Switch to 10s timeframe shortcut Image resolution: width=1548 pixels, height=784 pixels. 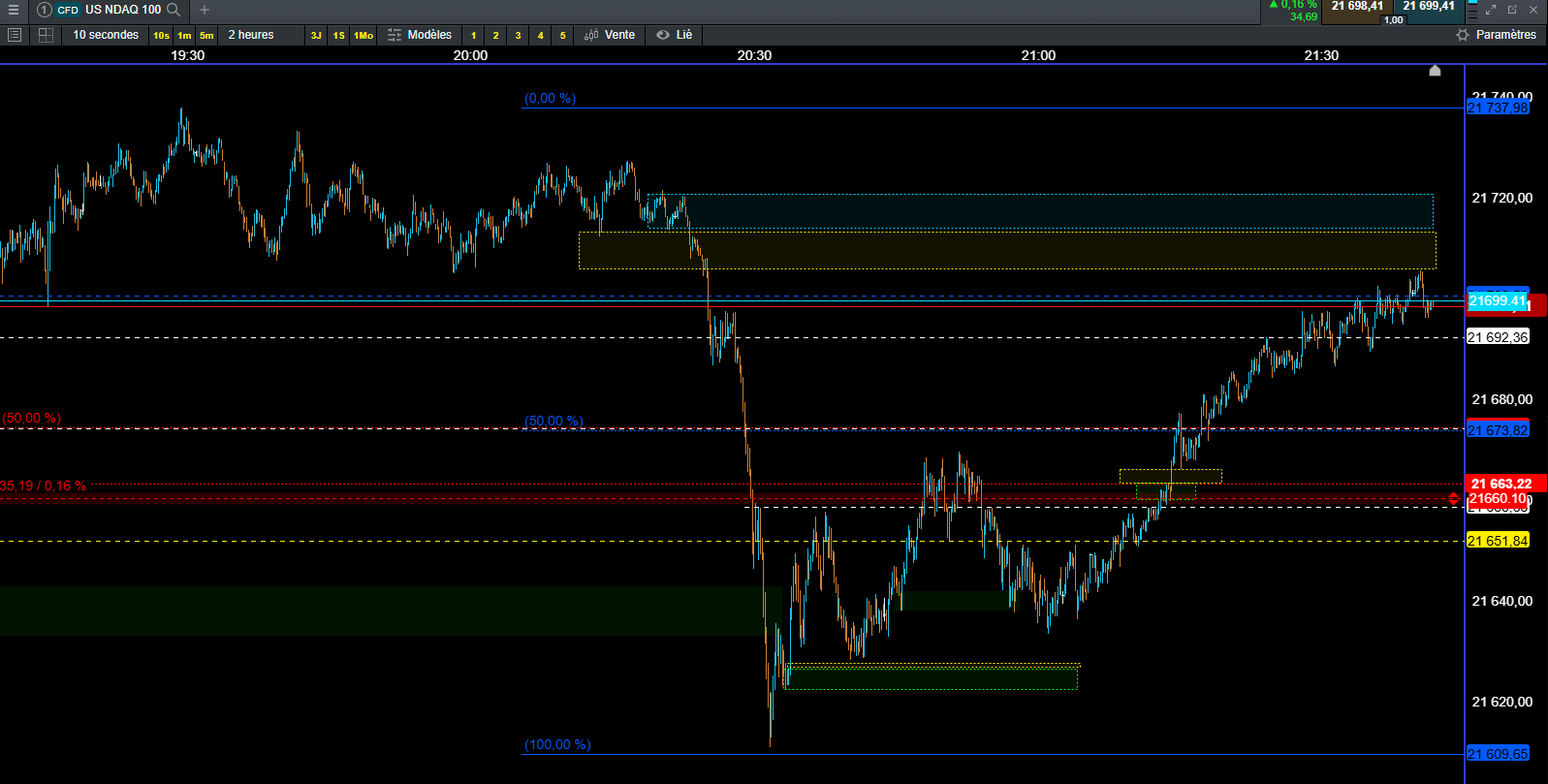(161, 36)
